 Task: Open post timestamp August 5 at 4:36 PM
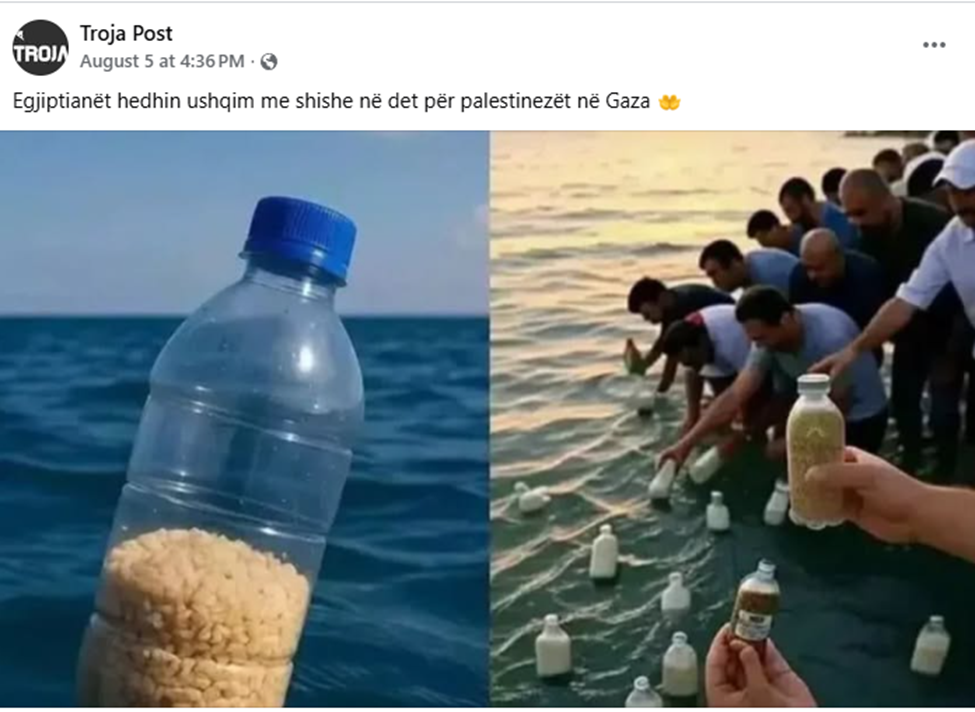pos(162,61)
